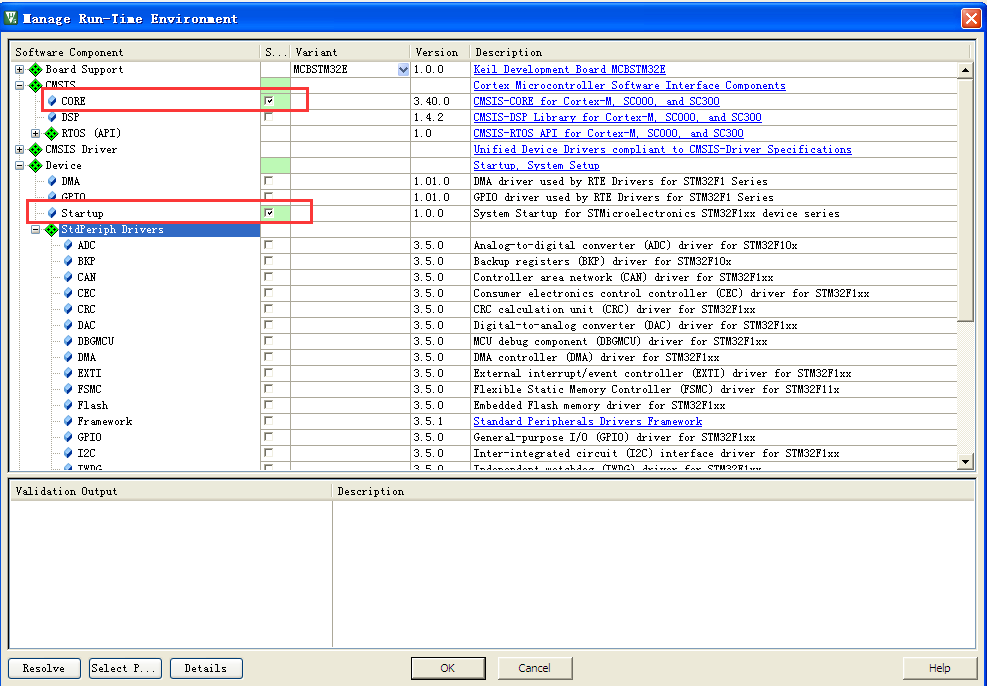The width and height of the screenshot is (987, 686).
Task: Uncheck the Device Startup checkbox
Action: (269, 213)
